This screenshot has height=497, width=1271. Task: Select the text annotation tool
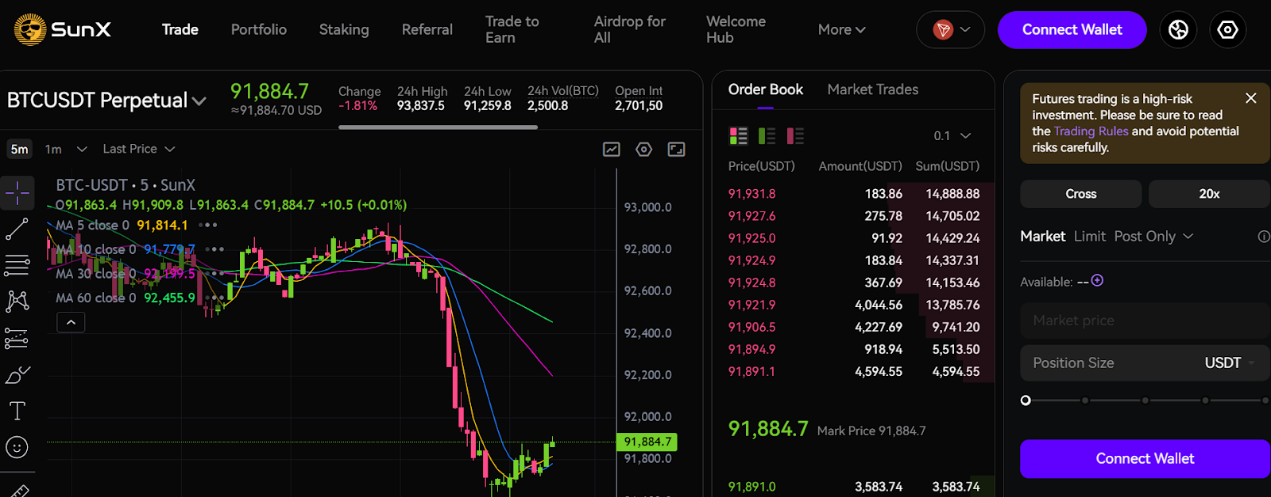click(x=17, y=411)
